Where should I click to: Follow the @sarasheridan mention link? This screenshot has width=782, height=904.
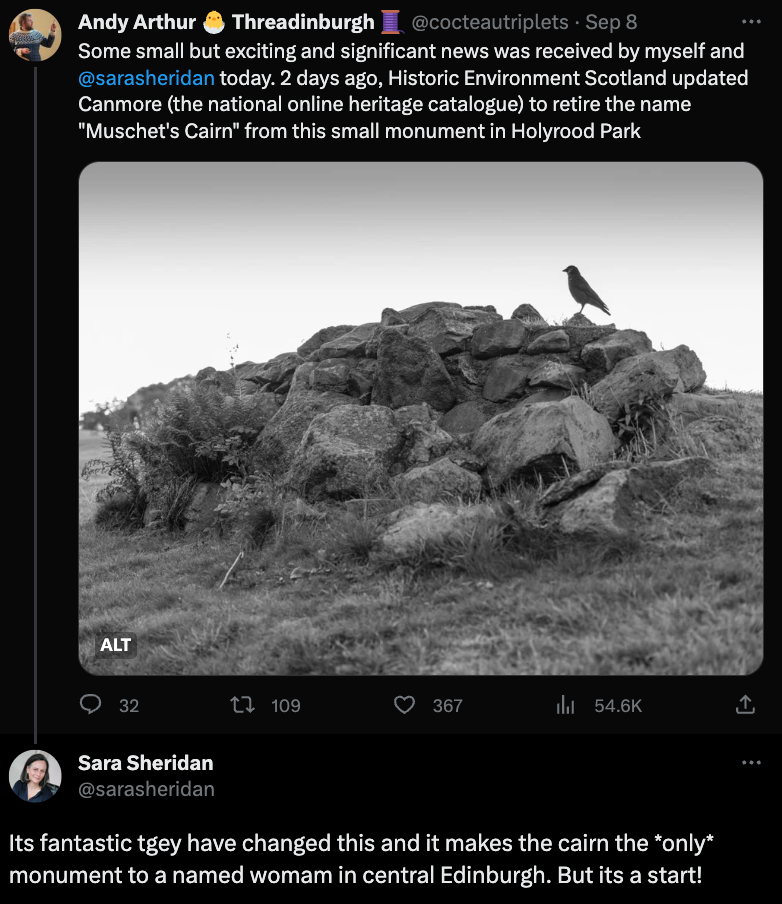tap(146, 77)
